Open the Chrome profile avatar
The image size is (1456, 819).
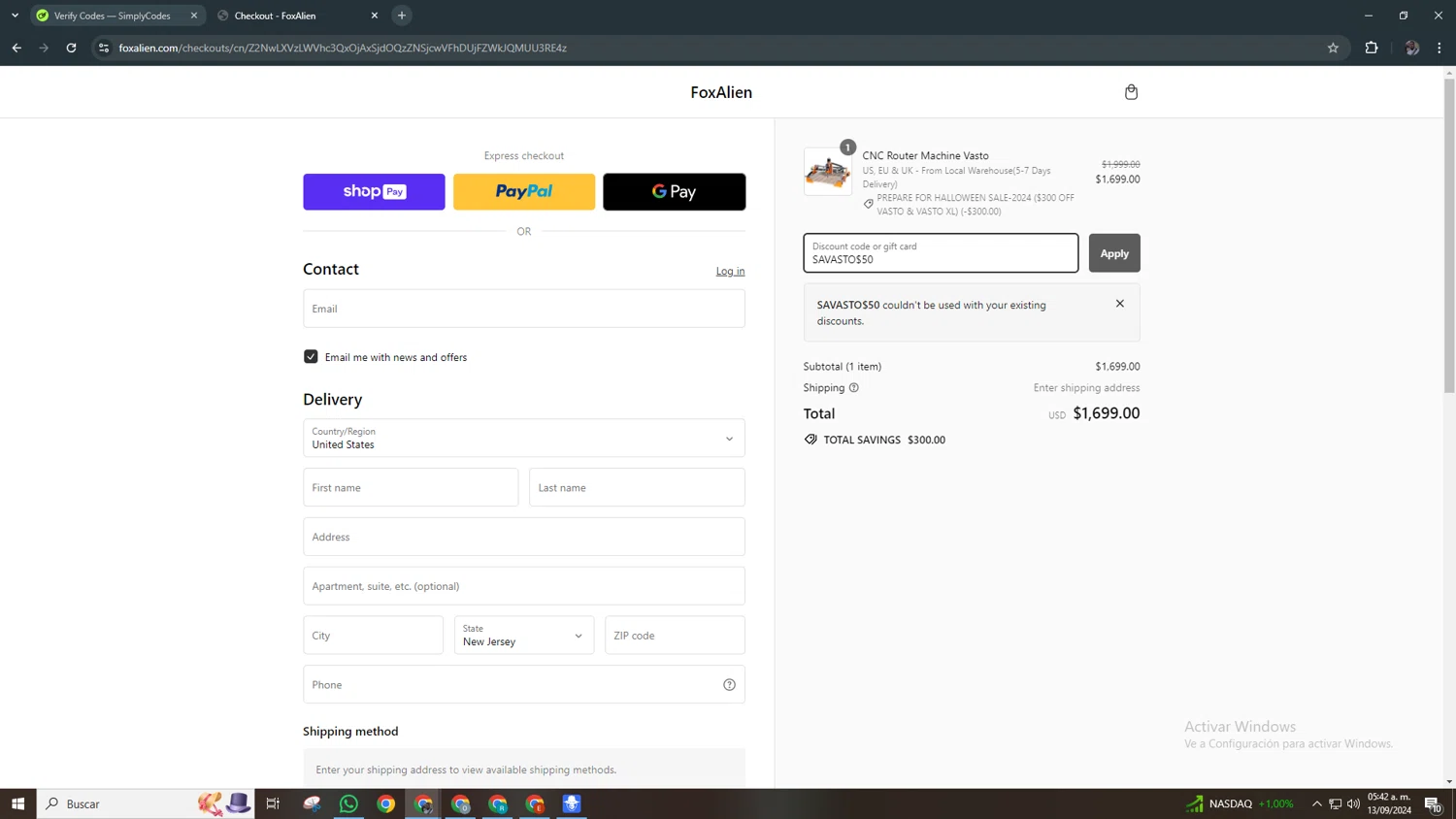(x=1411, y=48)
